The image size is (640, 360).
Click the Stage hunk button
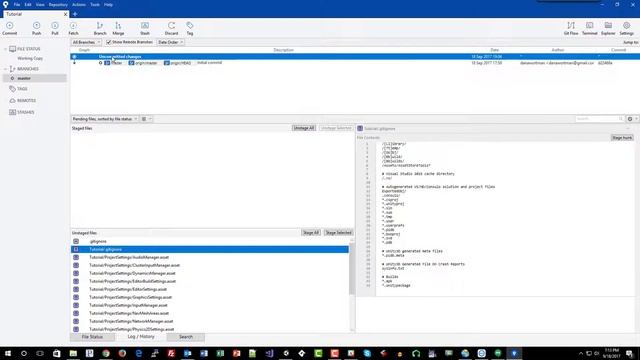[622, 138]
